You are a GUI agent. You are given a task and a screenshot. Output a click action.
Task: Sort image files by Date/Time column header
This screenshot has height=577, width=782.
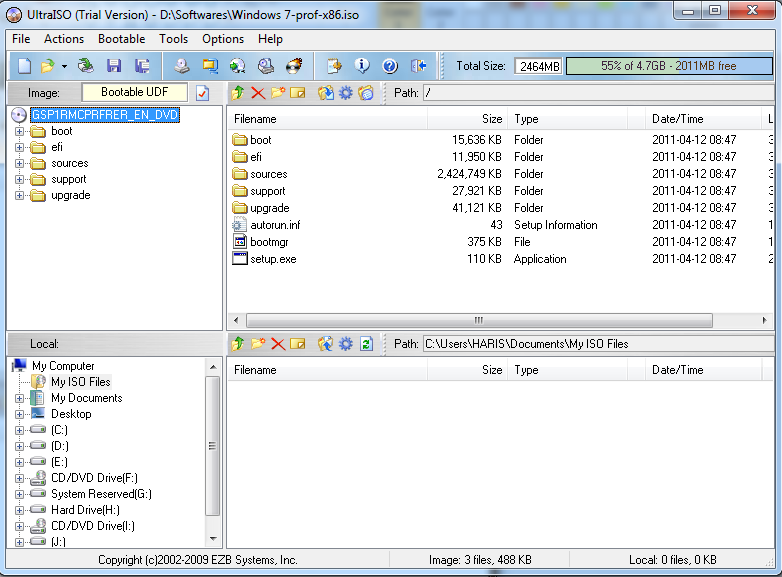pyautogui.click(x=703, y=119)
